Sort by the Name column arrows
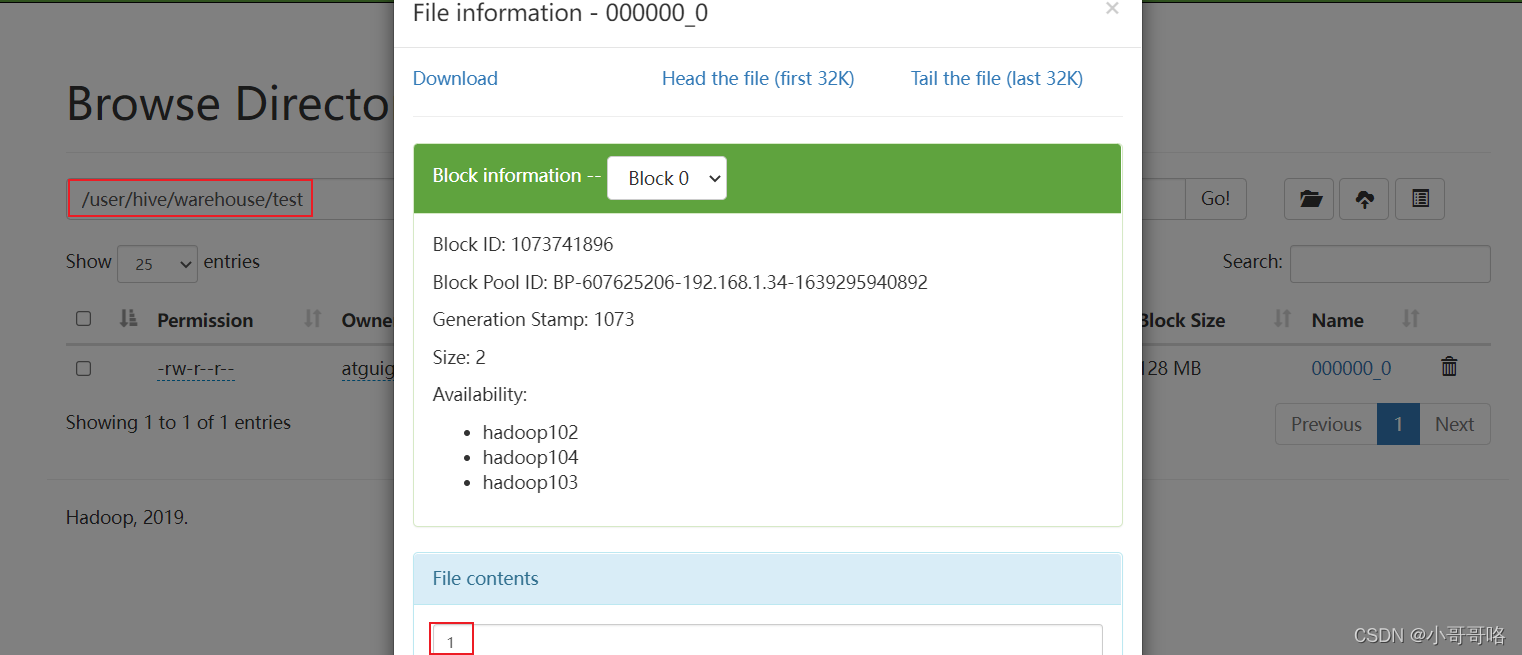The height and width of the screenshot is (655, 1522). [1410, 319]
